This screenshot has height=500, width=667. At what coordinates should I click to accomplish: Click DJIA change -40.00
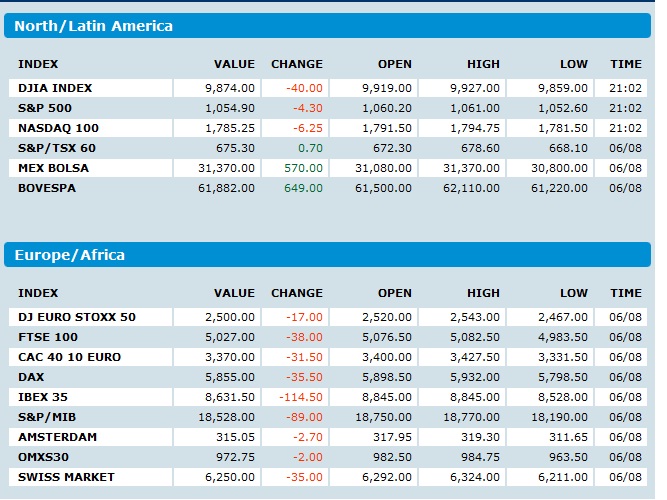tap(304, 88)
